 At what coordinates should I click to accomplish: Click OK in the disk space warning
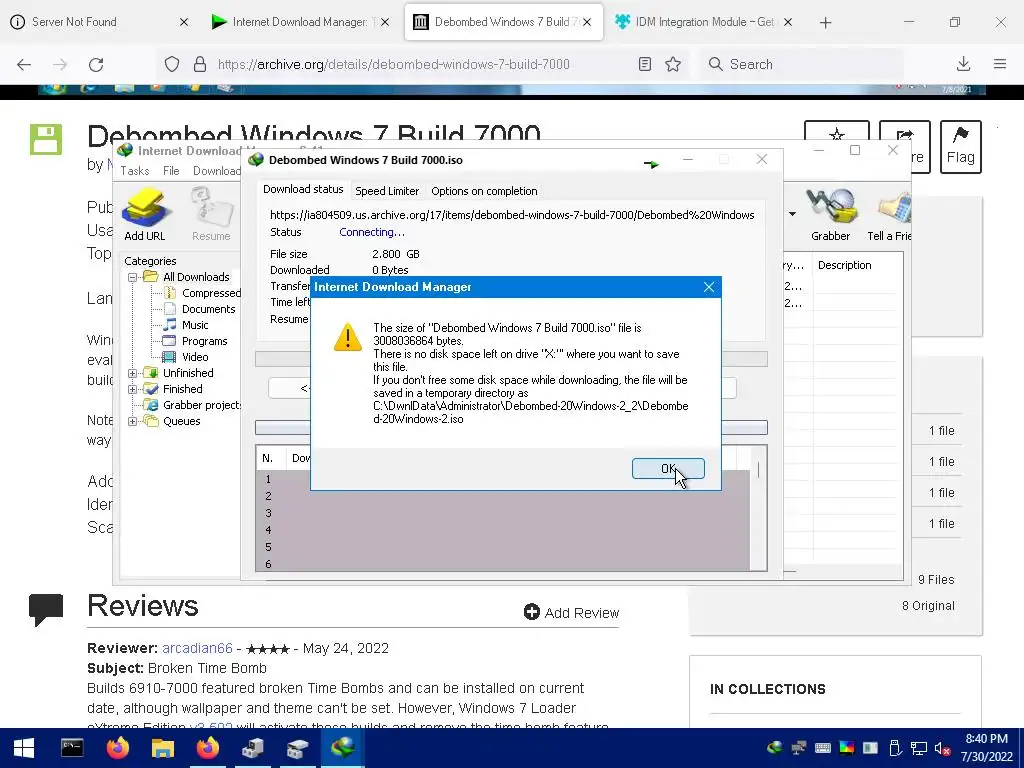point(667,468)
